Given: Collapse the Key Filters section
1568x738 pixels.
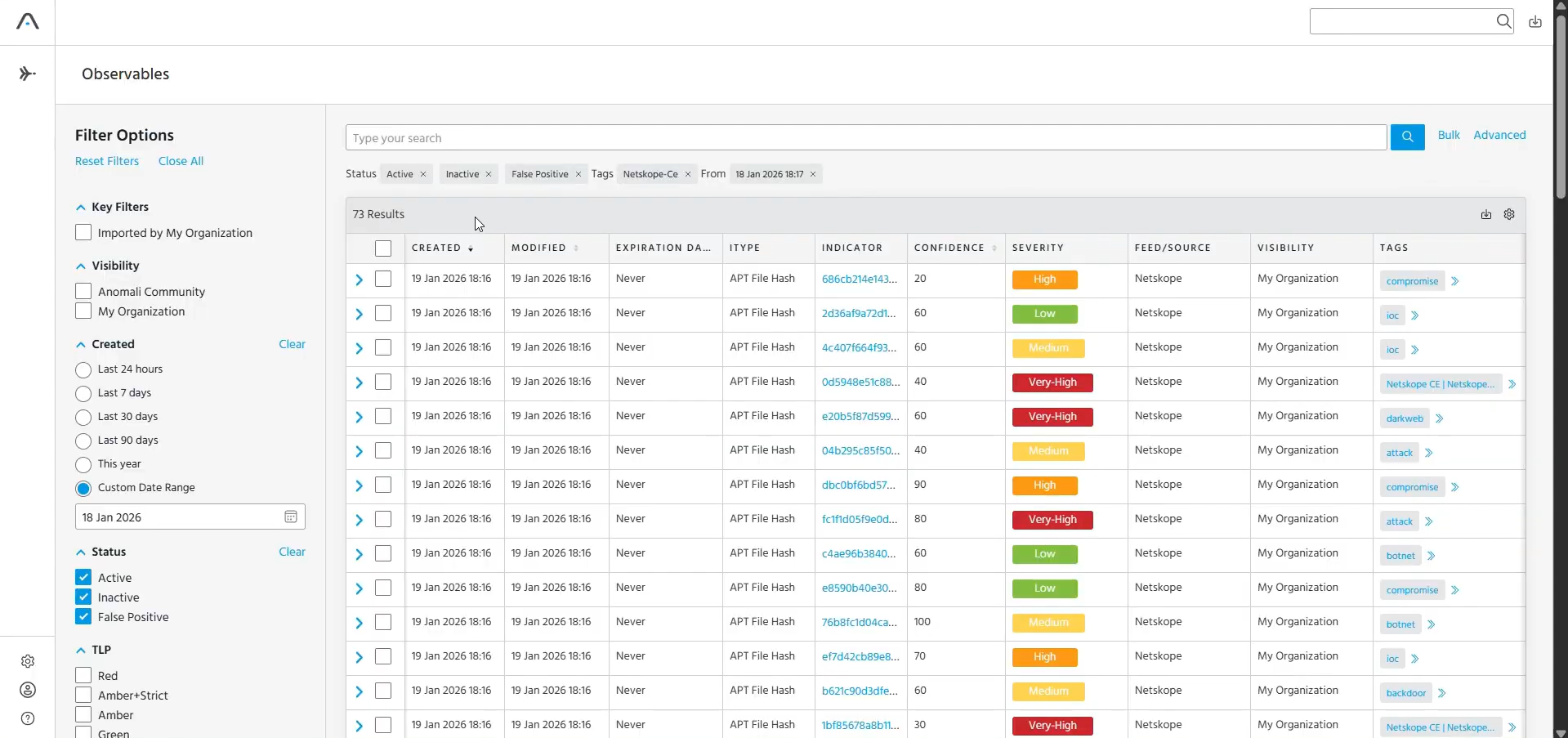Looking at the screenshot, I should [x=80, y=208].
